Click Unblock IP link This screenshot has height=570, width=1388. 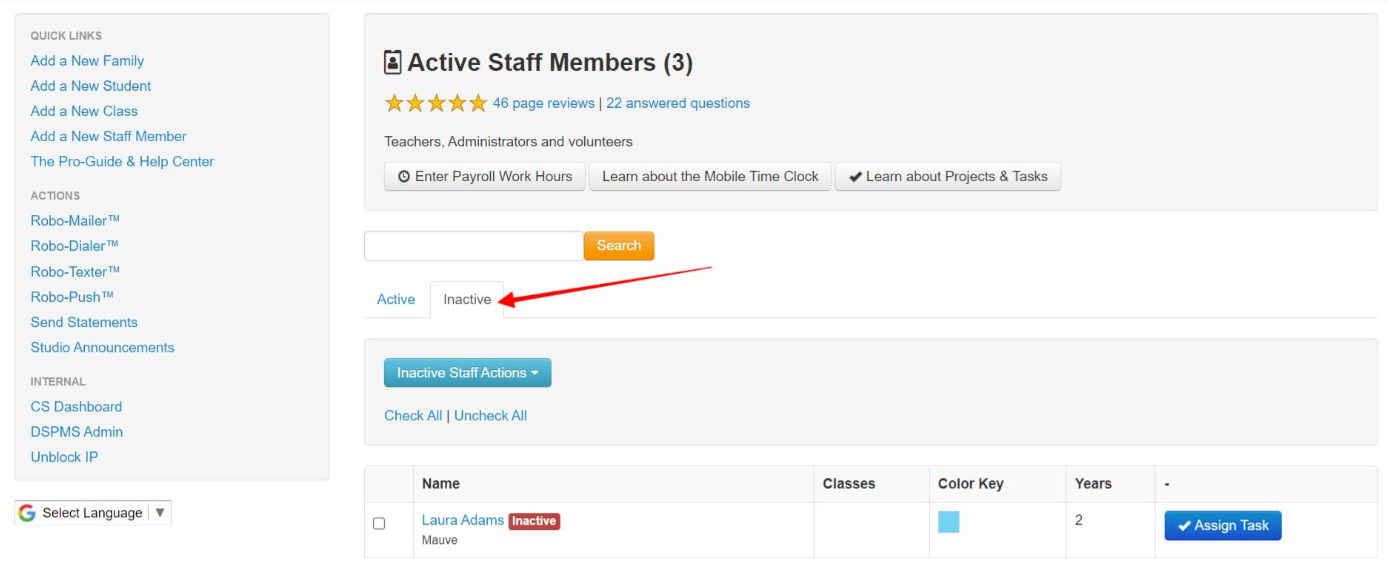(x=64, y=456)
